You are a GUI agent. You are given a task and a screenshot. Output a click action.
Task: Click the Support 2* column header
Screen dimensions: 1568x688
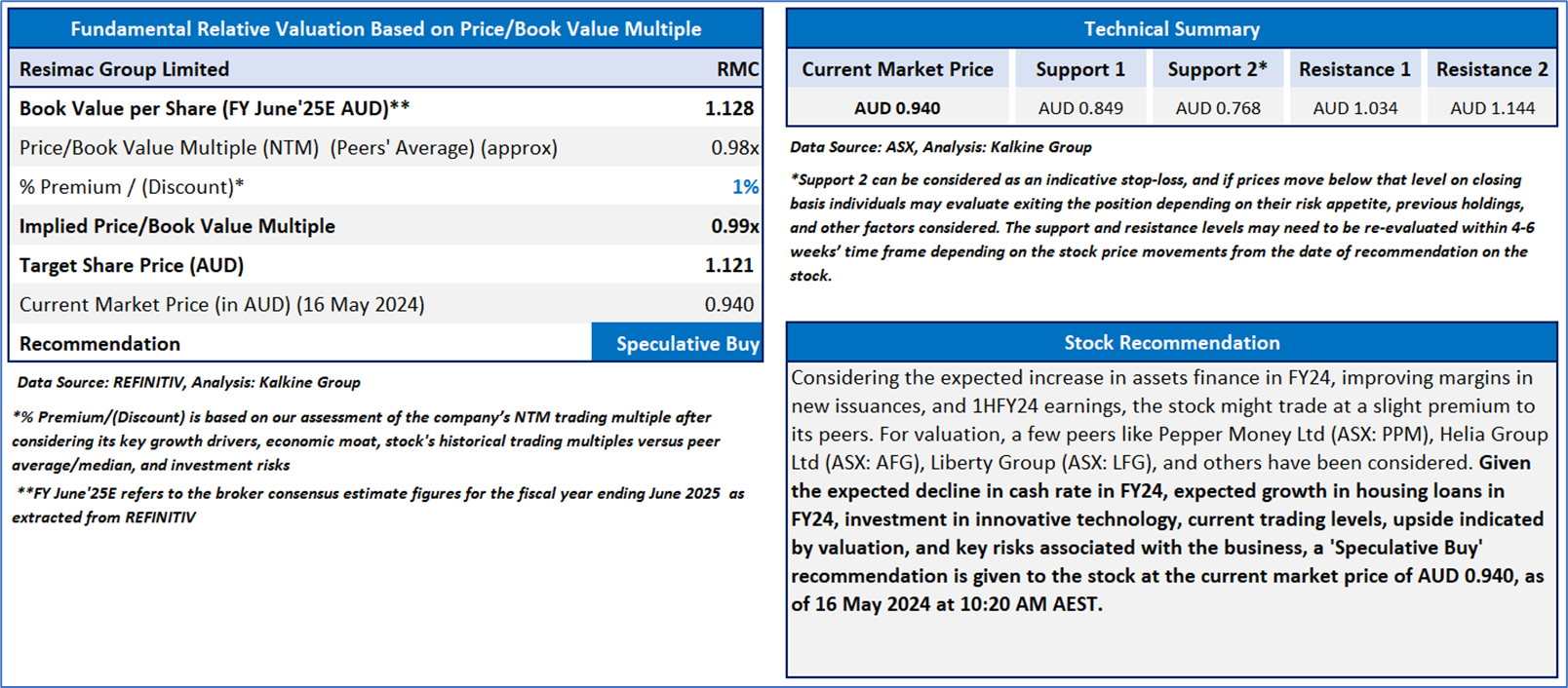(1218, 69)
